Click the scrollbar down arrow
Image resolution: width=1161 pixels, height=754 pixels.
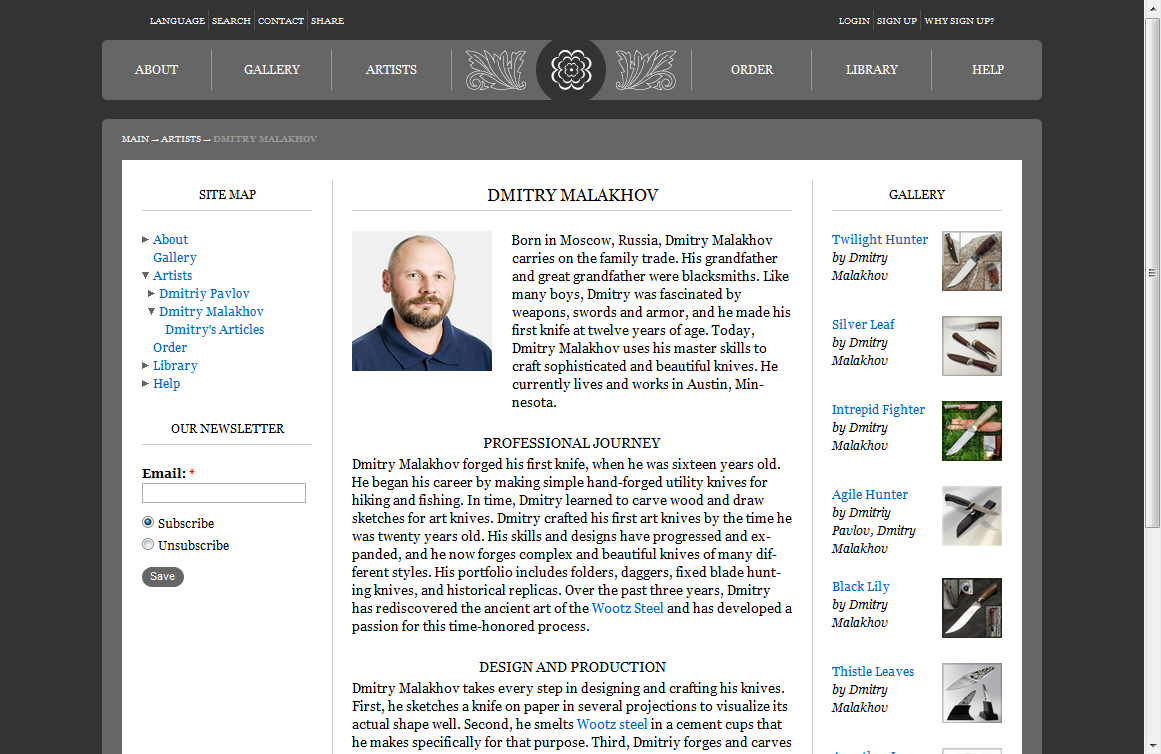pyautogui.click(x=1152, y=747)
